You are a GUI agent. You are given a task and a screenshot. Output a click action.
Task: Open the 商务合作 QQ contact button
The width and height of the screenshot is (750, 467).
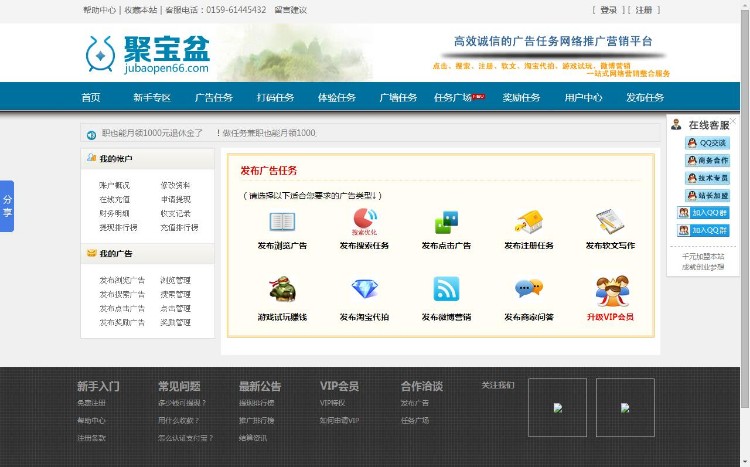[x=707, y=160]
